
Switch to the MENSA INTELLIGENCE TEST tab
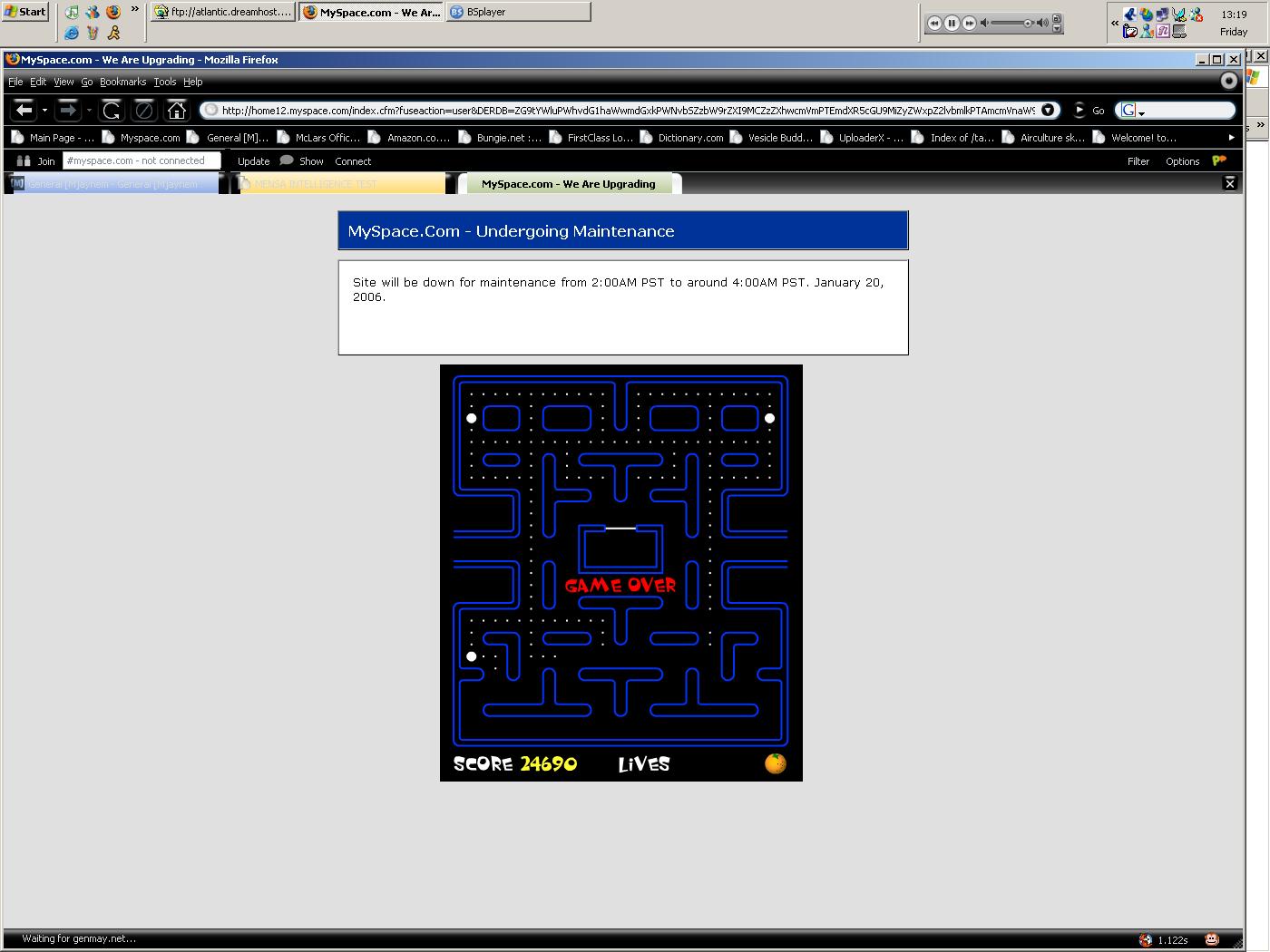(x=341, y=184)
